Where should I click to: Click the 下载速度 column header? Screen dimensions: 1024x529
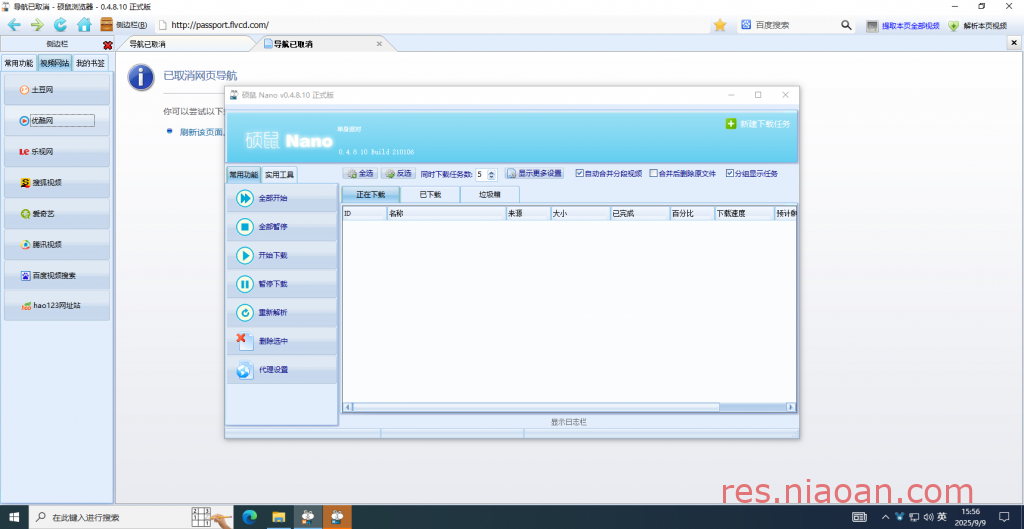pyautogui.click(x=744, y=213)
